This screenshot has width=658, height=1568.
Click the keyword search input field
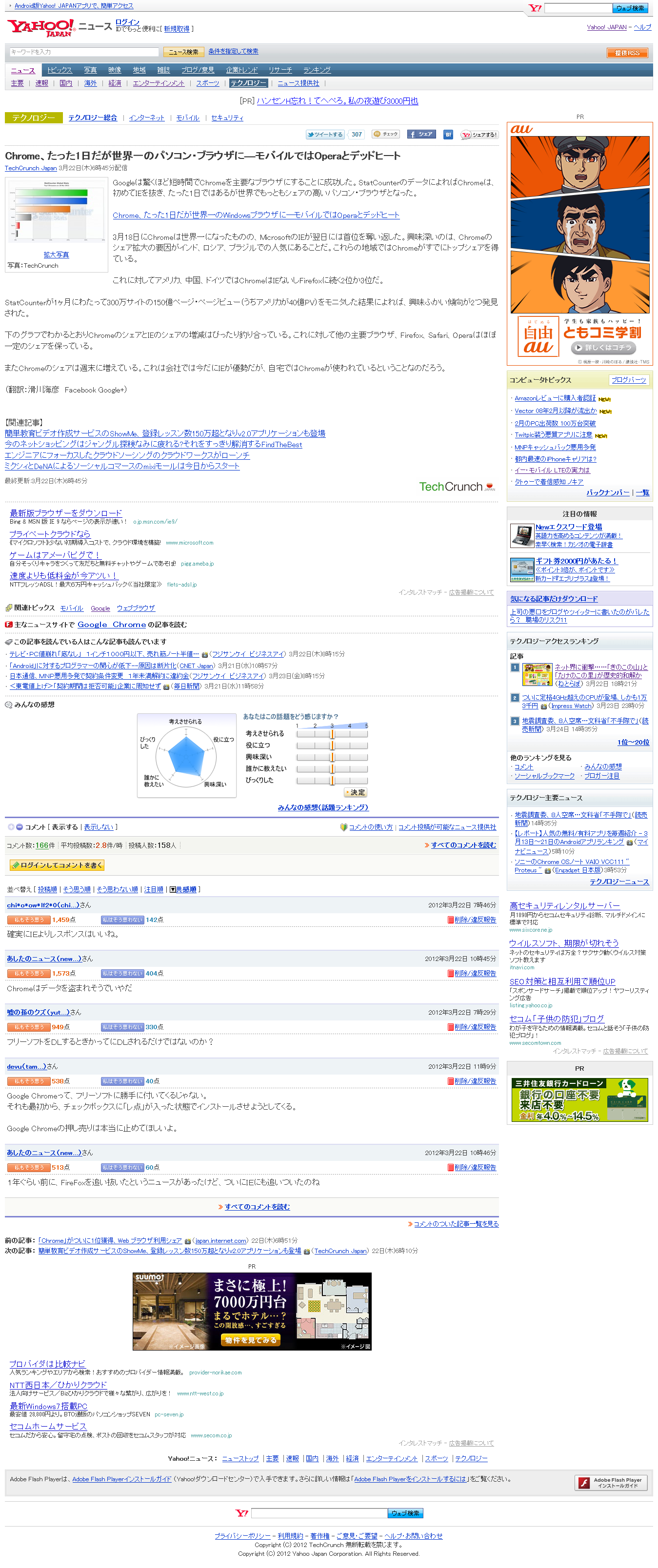point(84,52)
